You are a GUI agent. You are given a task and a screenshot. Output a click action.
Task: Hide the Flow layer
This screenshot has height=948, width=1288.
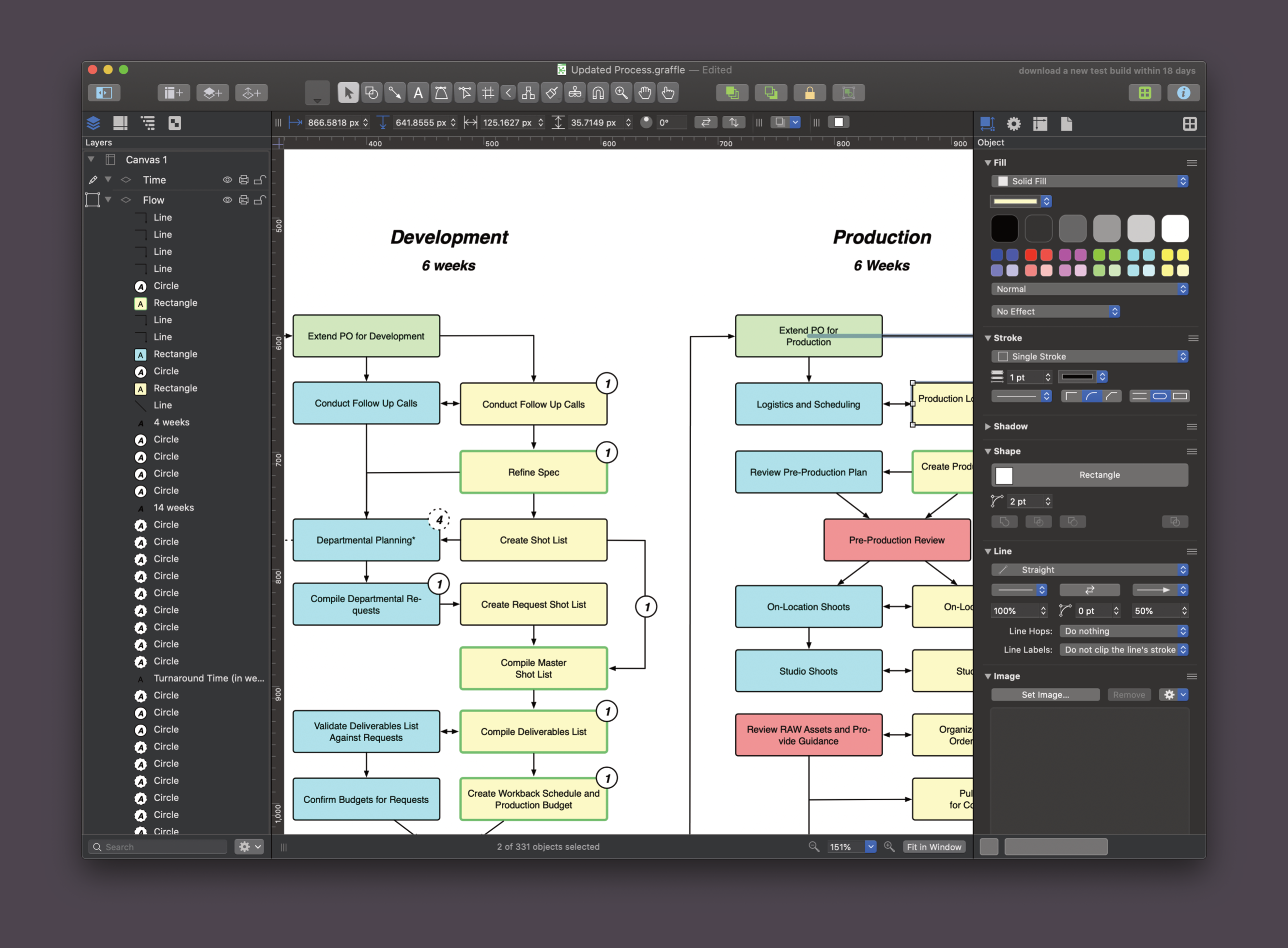tap(228, 200)
